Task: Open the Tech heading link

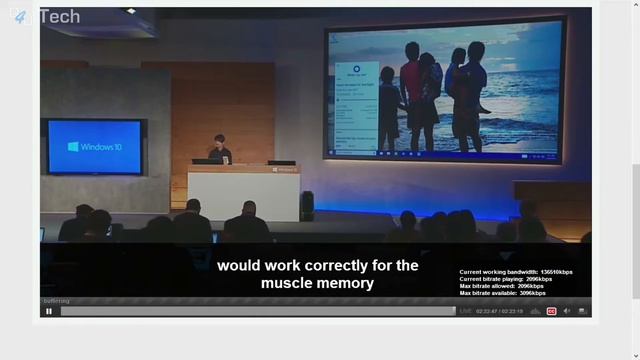Action: pos(60,16)
